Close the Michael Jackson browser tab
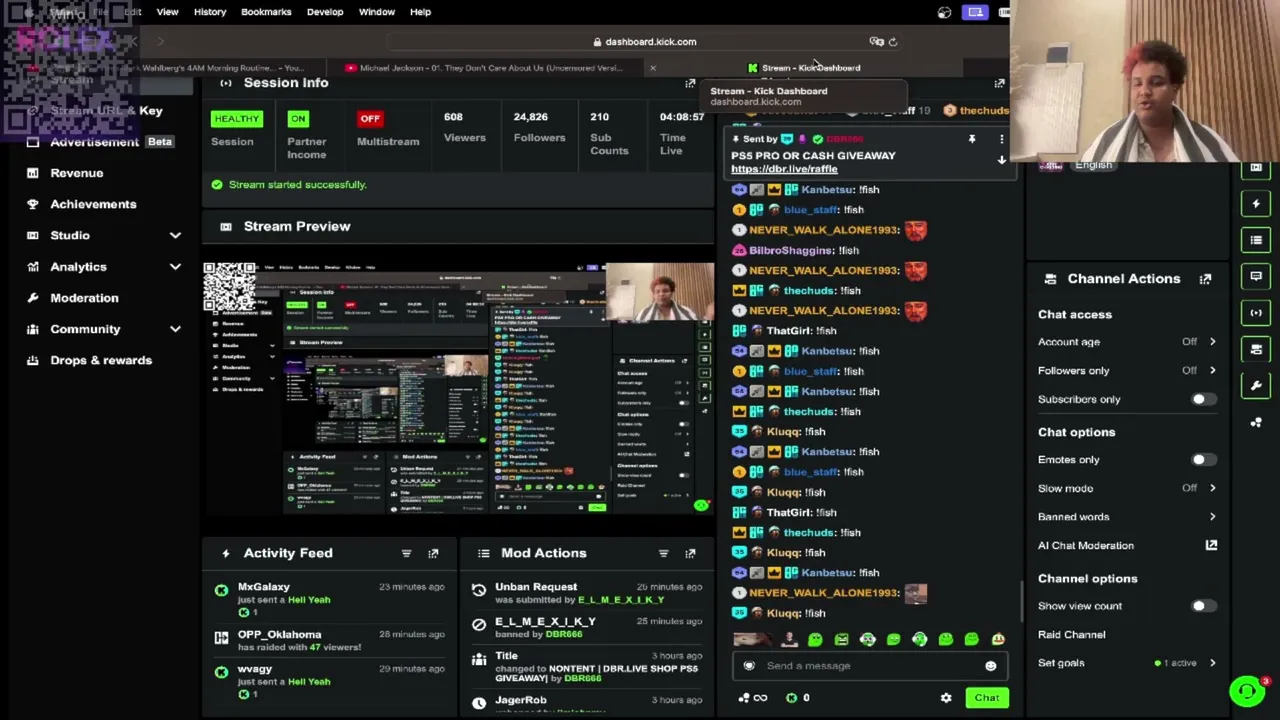This screenshot has width=1280, height=720. pyautogui.click(x=652, y=68)
